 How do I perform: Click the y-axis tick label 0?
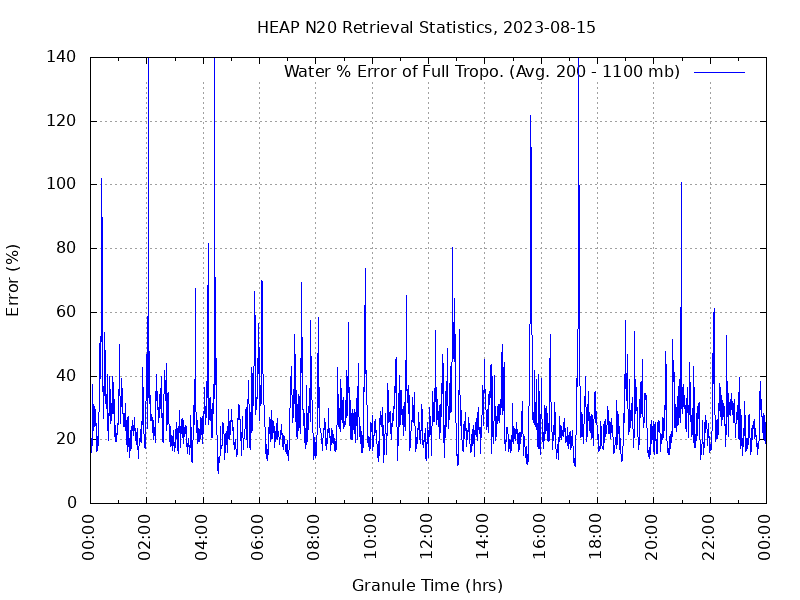pos(71,503)
